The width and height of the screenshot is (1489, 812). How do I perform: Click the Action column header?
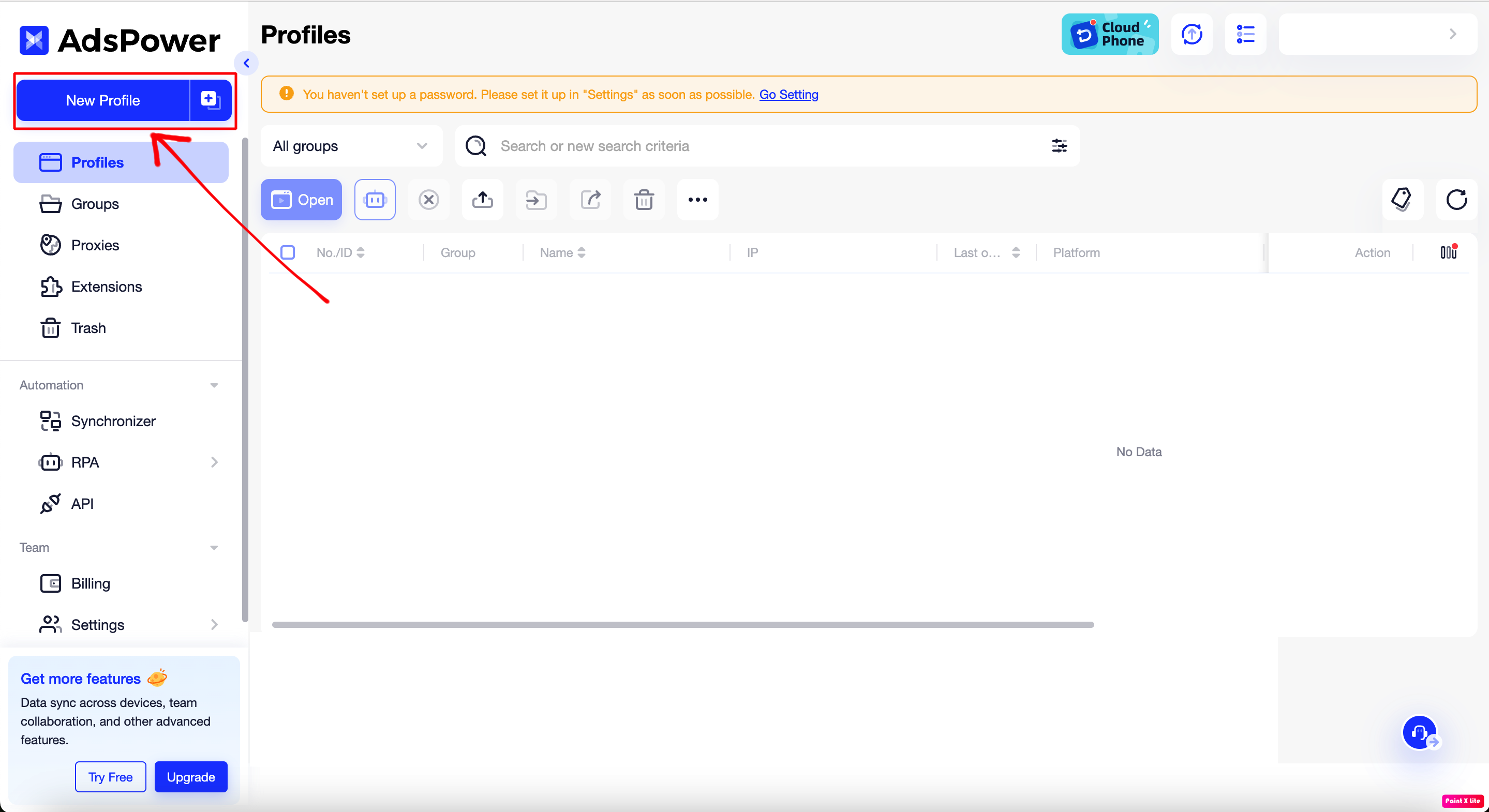(x=1372, y=252)
